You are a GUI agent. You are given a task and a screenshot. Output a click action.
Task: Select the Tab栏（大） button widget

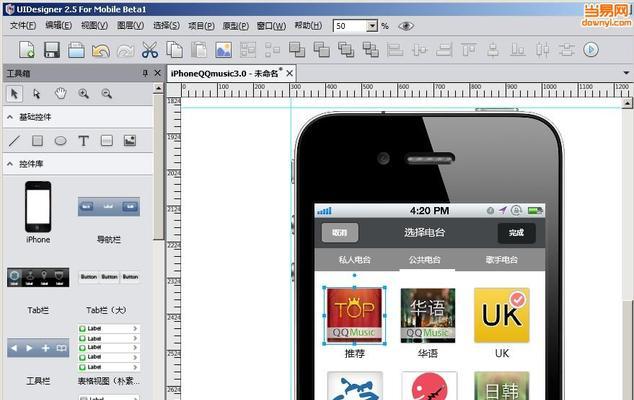tap(109, 277)
